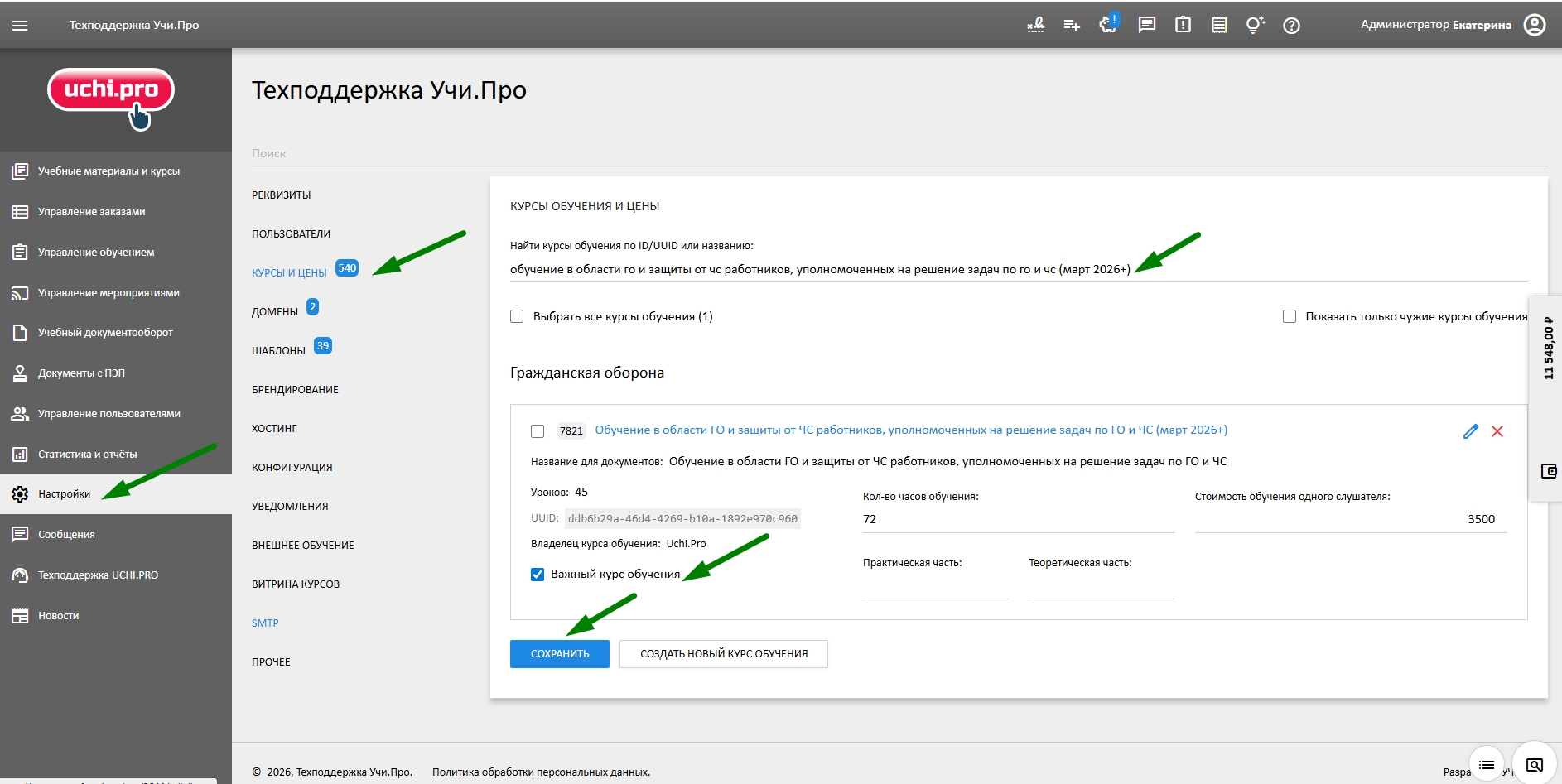Edit course 7821 with the pencil icon
1562x784 pixels.
1471,431
